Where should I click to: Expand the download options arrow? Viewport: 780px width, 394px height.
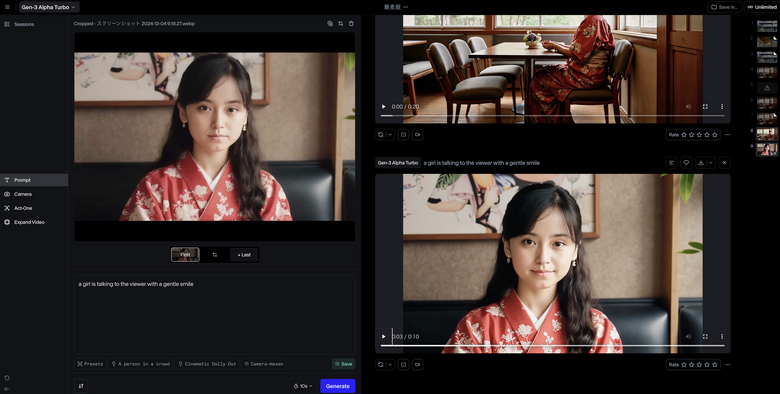click(x=710, y=163)
